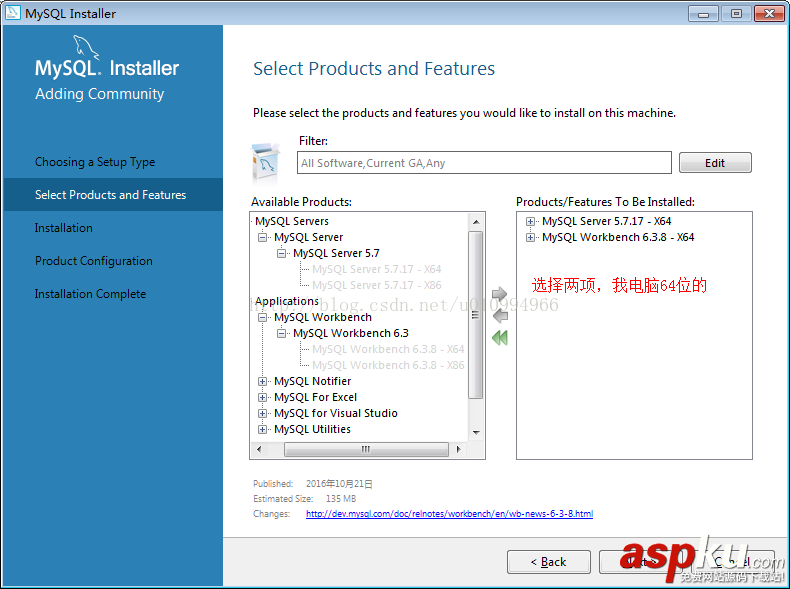Select the greyed MySQL Server 5.7.17 - X86 item
Screen dimensions: 790x589
(x=376, y=285)
